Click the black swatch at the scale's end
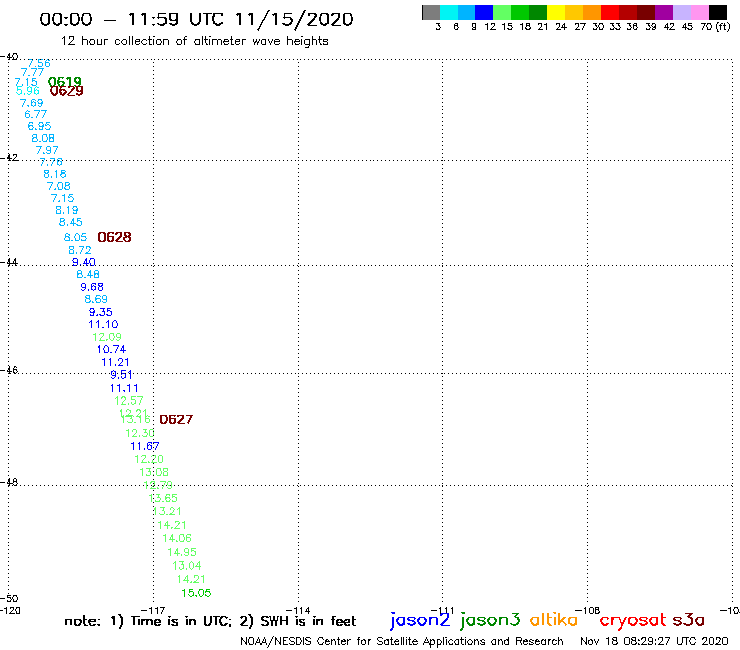This screenshot has height=650, width=740. point(717,12)
